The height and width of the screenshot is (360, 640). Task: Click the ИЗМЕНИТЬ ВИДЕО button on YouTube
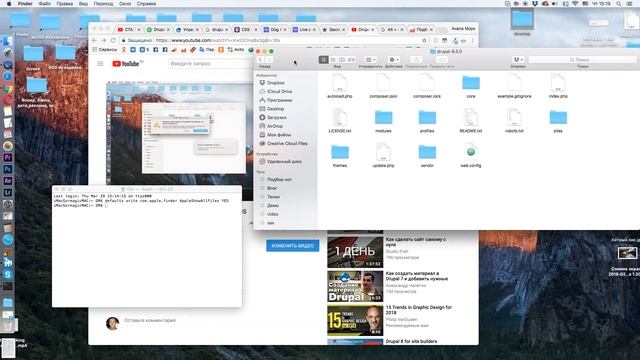293,246
